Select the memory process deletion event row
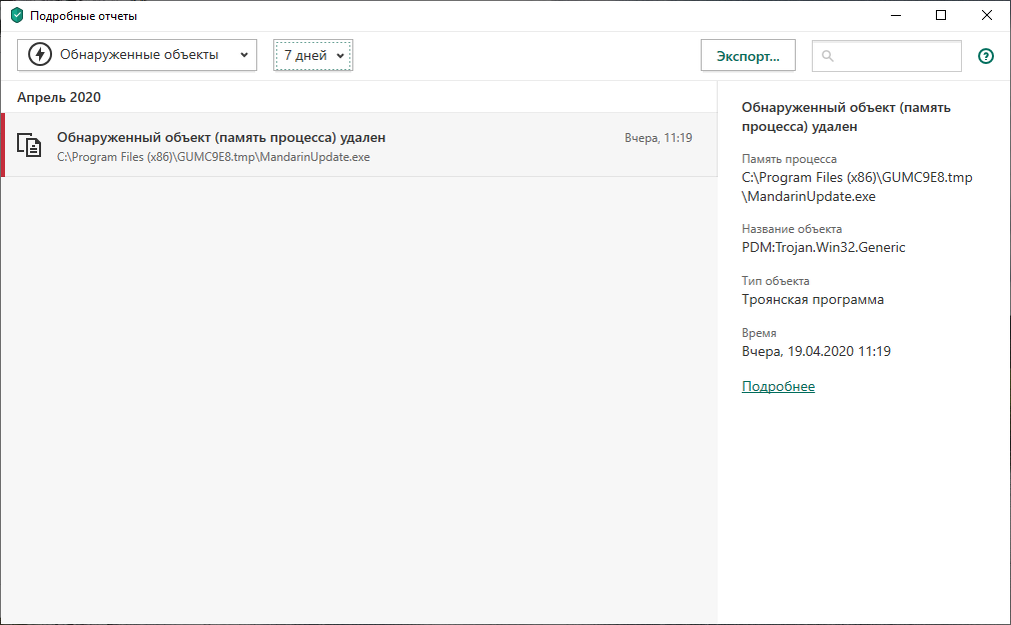 coord(350,145)
